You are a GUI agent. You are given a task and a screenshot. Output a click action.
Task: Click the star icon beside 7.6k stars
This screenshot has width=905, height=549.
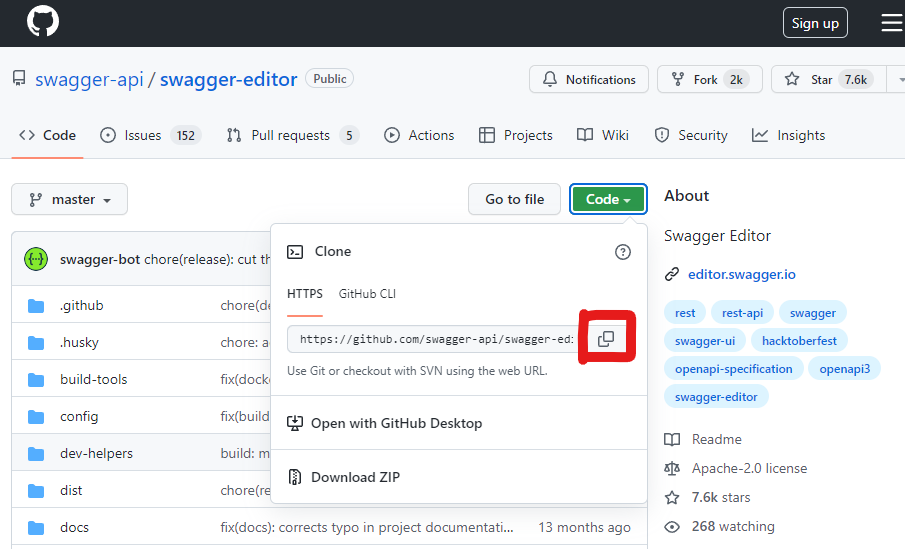672,497
